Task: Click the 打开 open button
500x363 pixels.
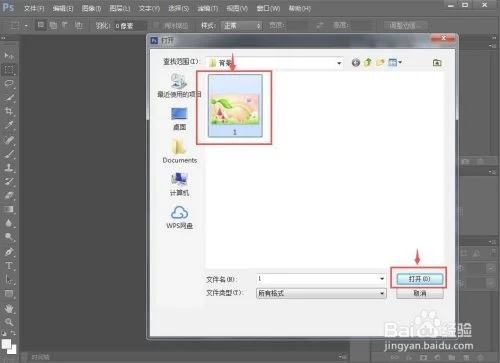Action: [x=420, y=279]
